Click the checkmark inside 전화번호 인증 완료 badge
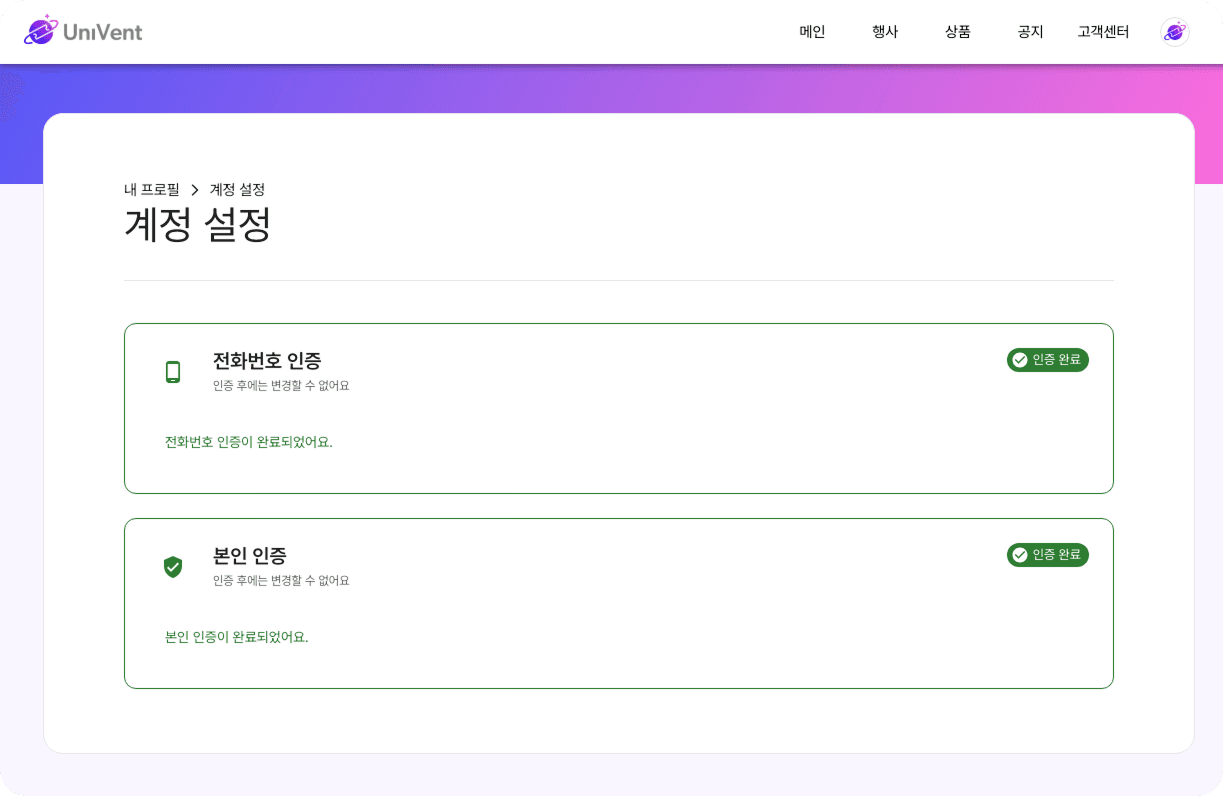The width and height of the screenshot is (1223, 796). (x=1020, y=360)
